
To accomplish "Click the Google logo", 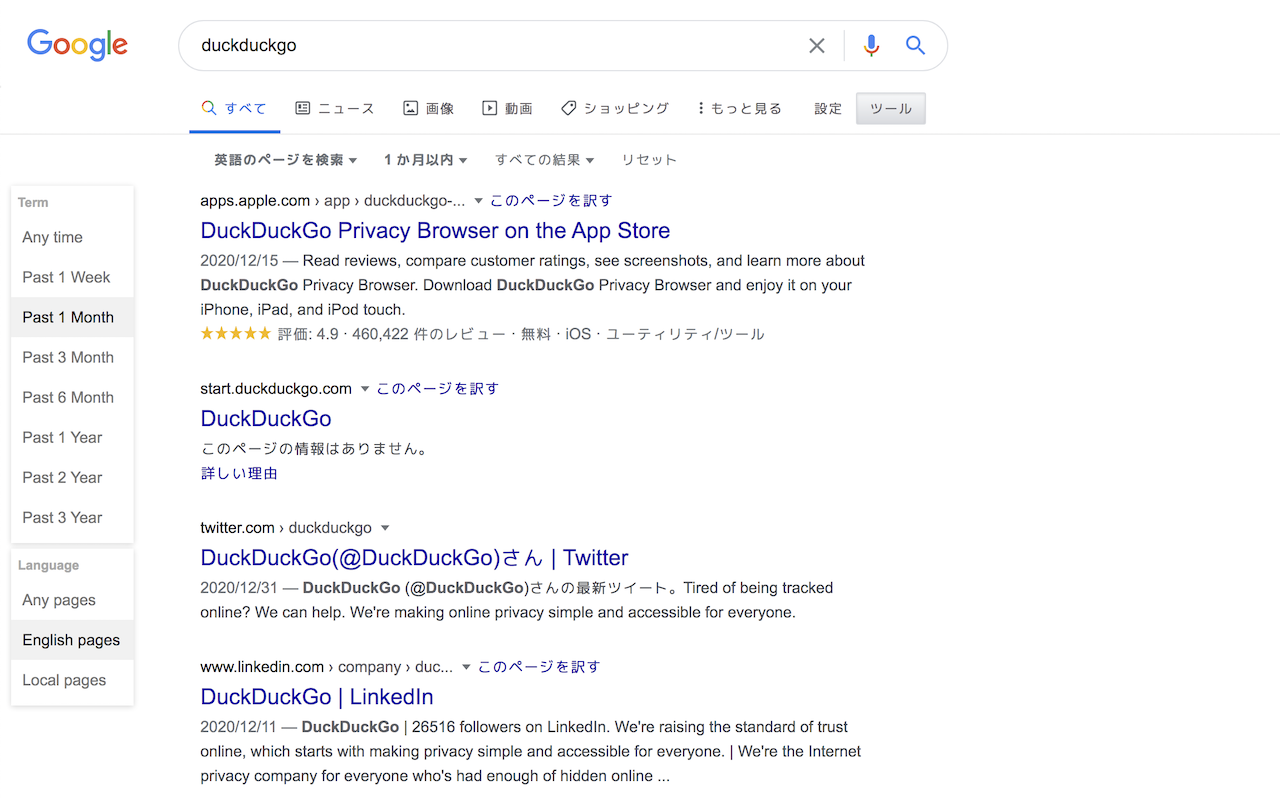I will 77,45.
